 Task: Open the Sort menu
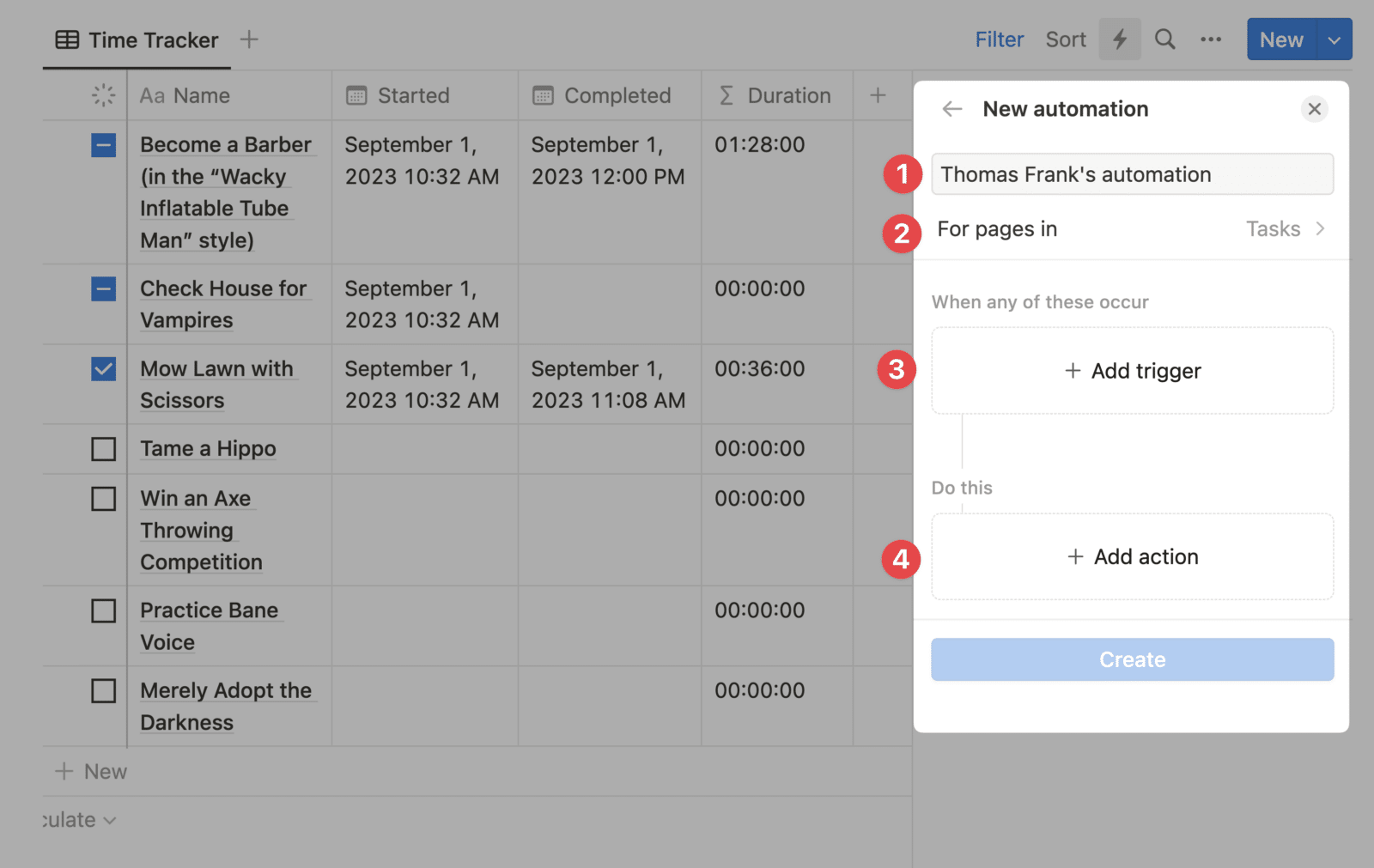pyautogui.click(x=1065, y=39)
